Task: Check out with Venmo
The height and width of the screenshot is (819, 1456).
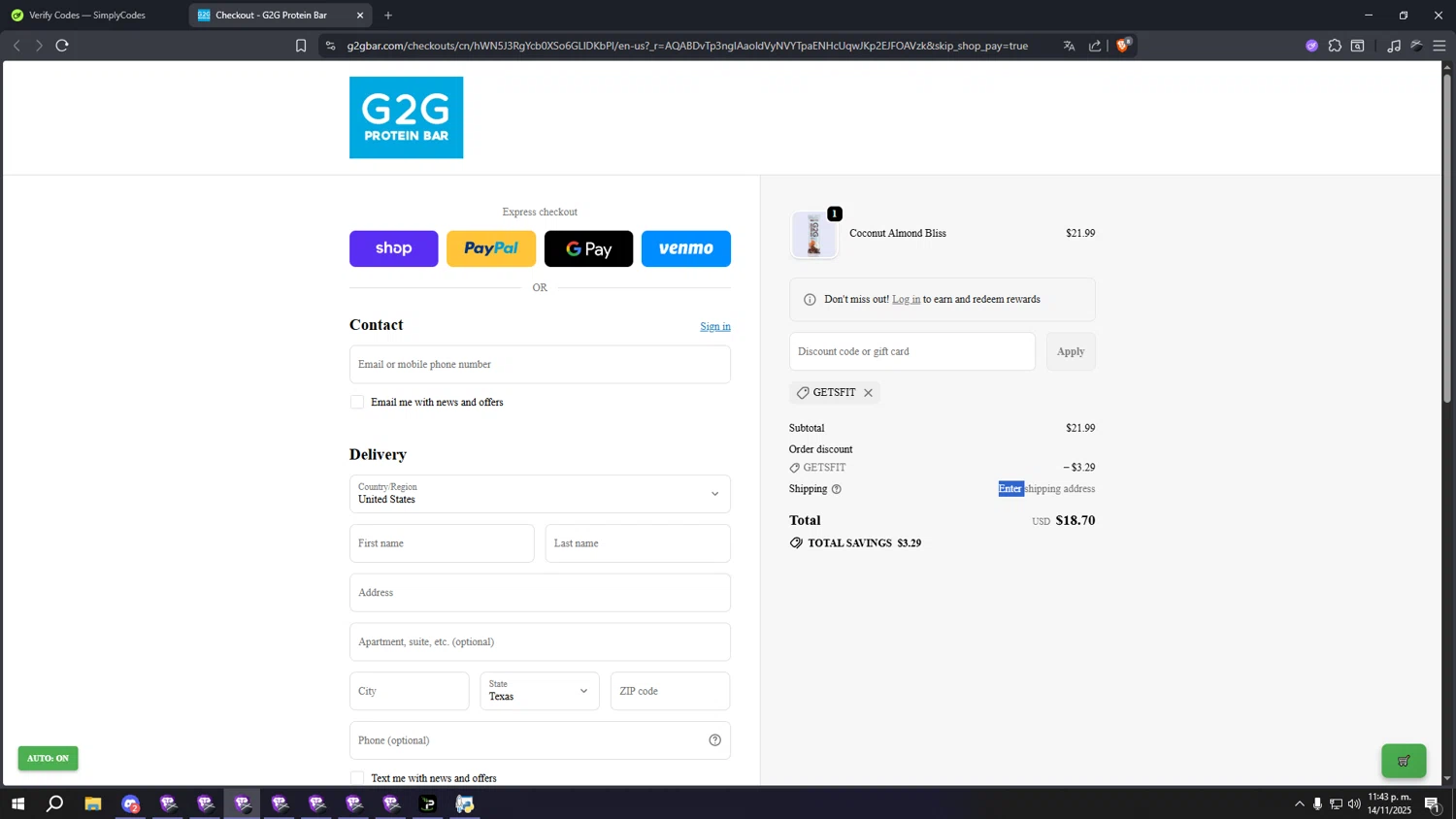Action: click(686, 248)
